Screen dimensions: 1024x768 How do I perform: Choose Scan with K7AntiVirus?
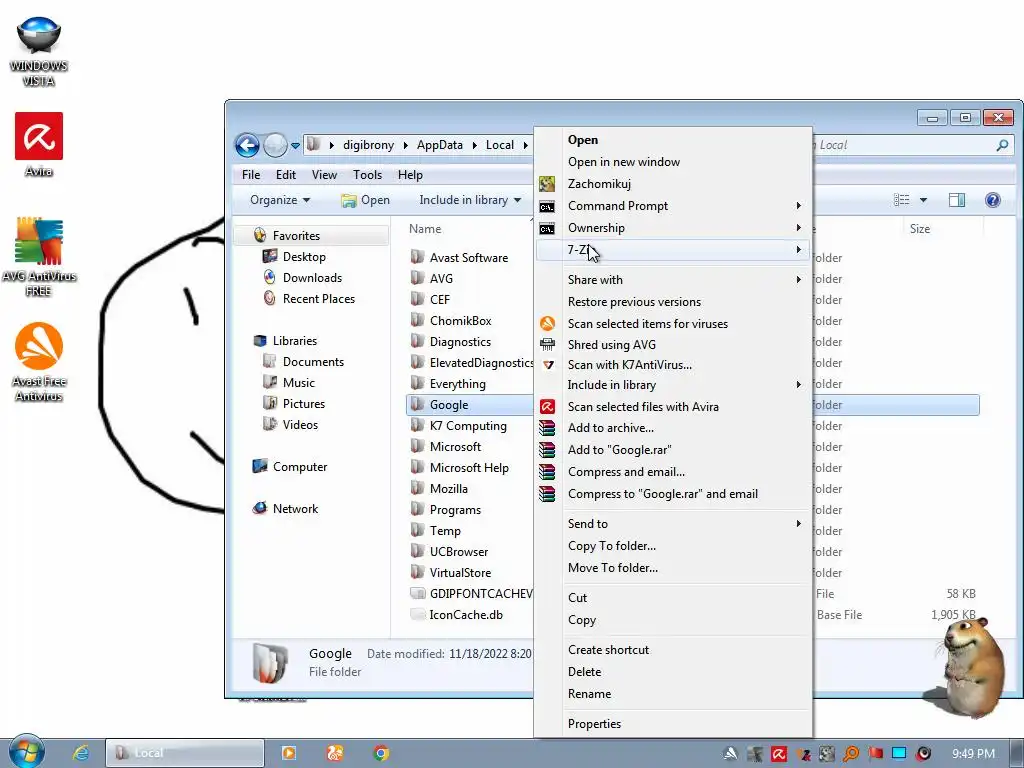pos(673,365)
